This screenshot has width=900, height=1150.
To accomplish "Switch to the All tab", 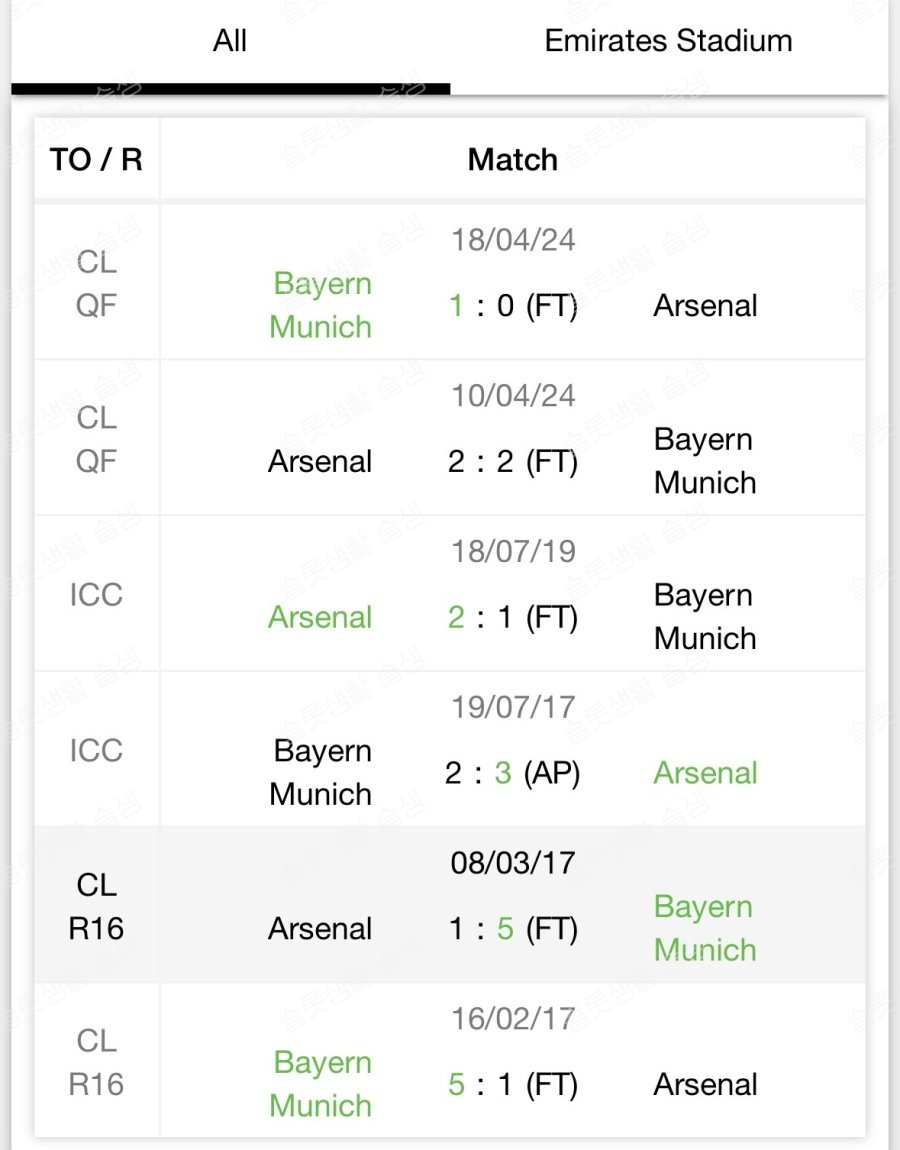I will 230,41.
